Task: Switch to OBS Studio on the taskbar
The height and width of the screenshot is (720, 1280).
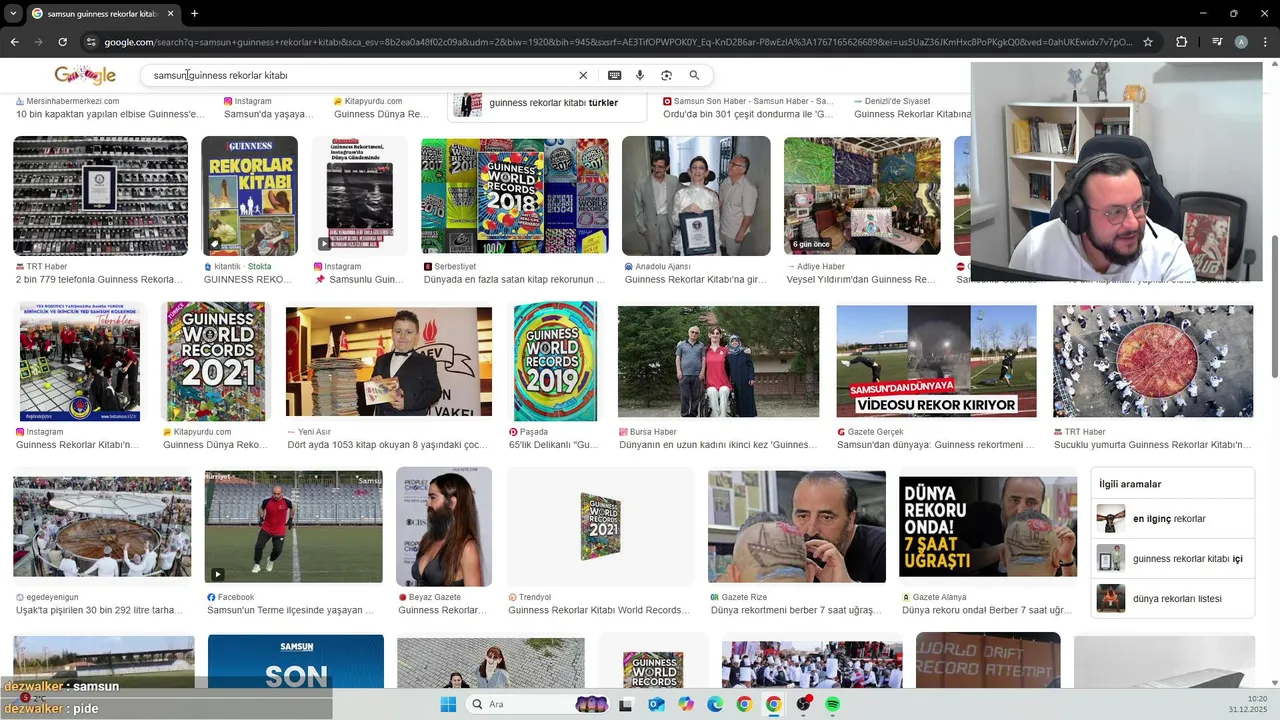Action: pyautogui.click(x=803, y=704)
